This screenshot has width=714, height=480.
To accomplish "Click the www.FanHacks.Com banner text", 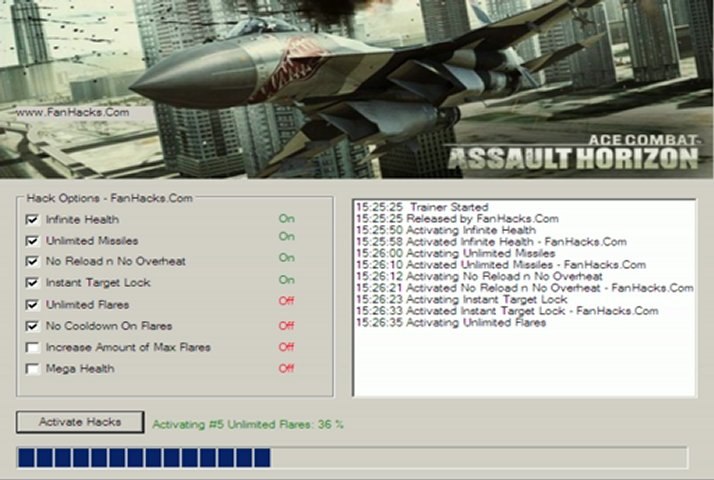I will click(72, 112).
